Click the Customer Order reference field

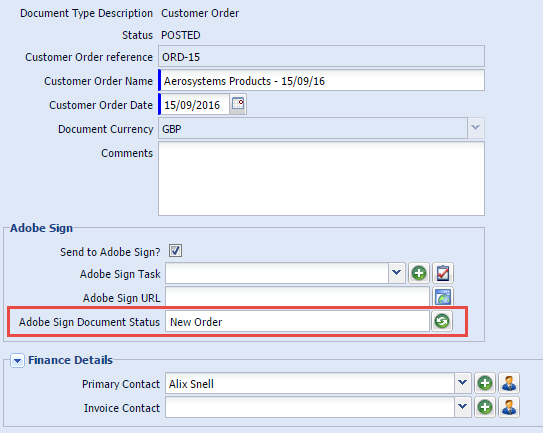pyautogui.click(x=321, y=56)
